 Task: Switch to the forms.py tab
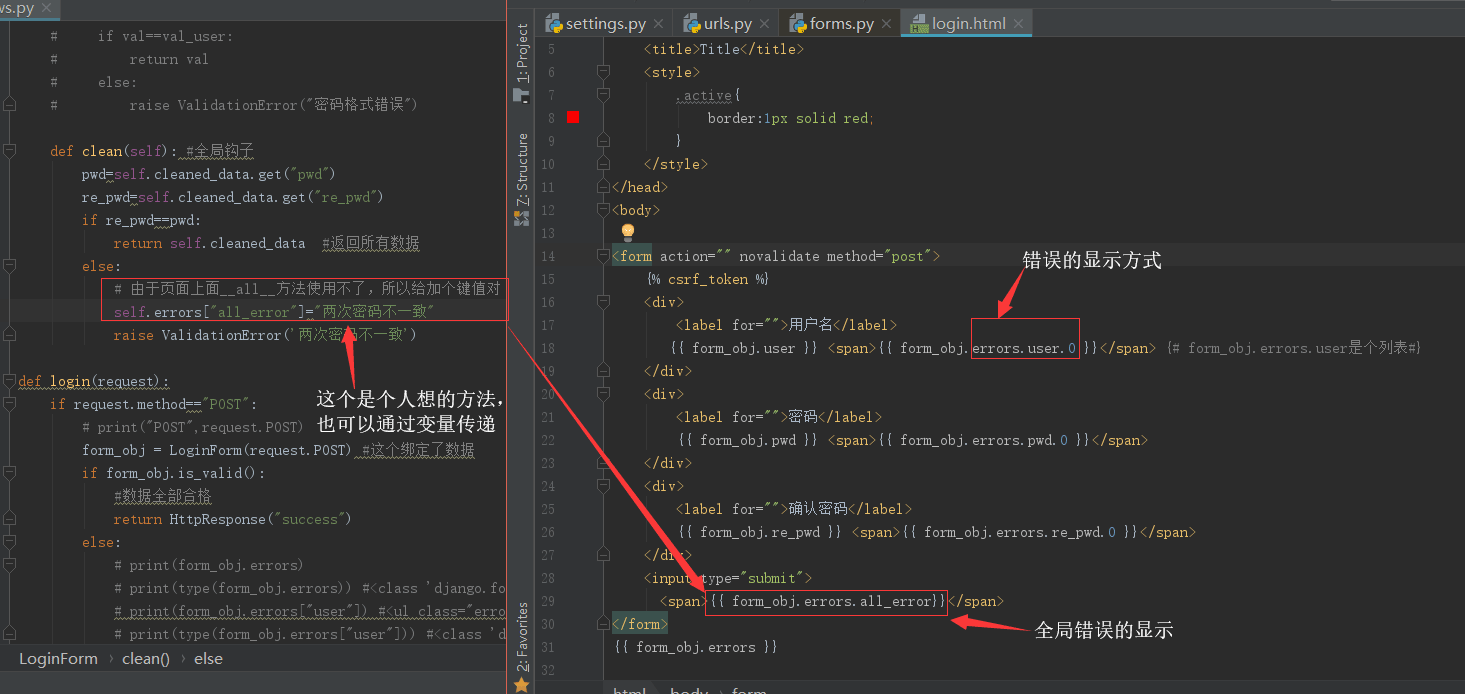coord(842,23)
